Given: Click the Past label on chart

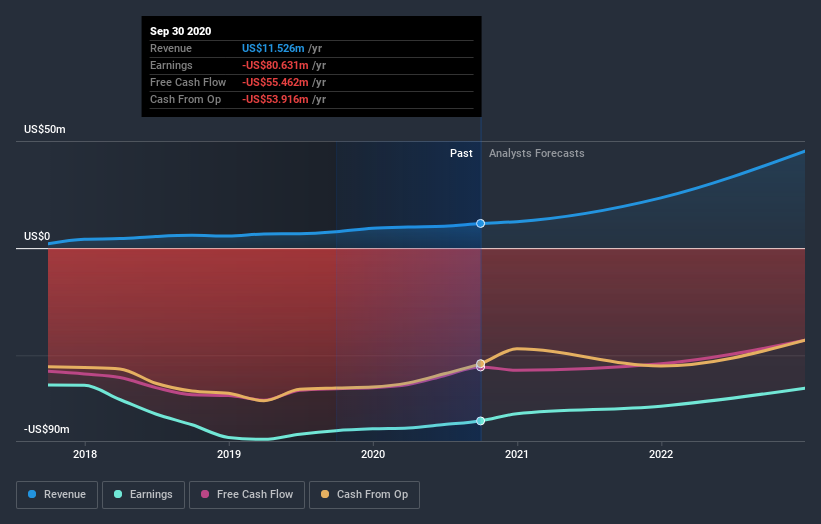Looking at the screenshot, I should 461,153.
